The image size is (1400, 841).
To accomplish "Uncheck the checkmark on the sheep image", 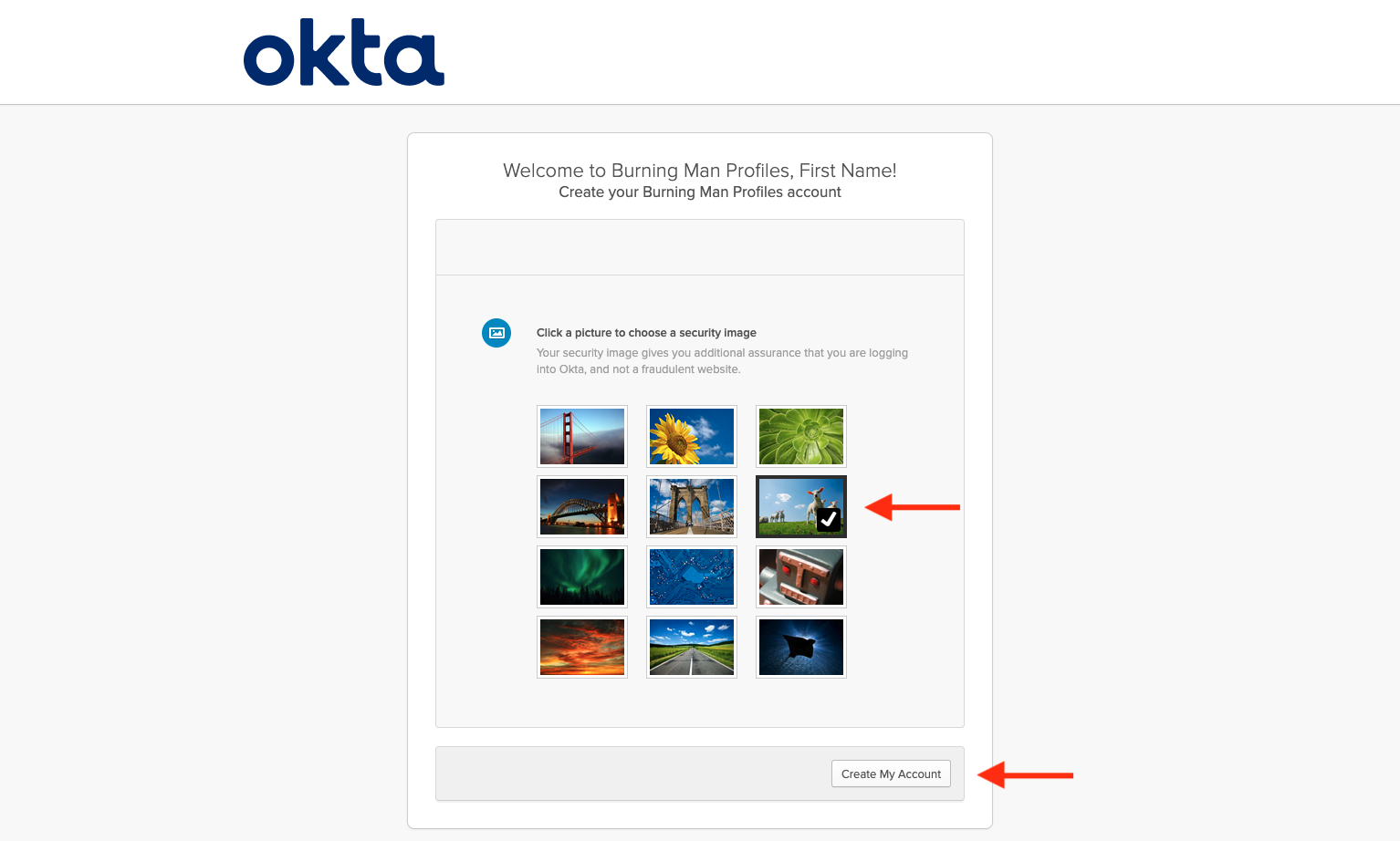I will (x=829, y=520).
